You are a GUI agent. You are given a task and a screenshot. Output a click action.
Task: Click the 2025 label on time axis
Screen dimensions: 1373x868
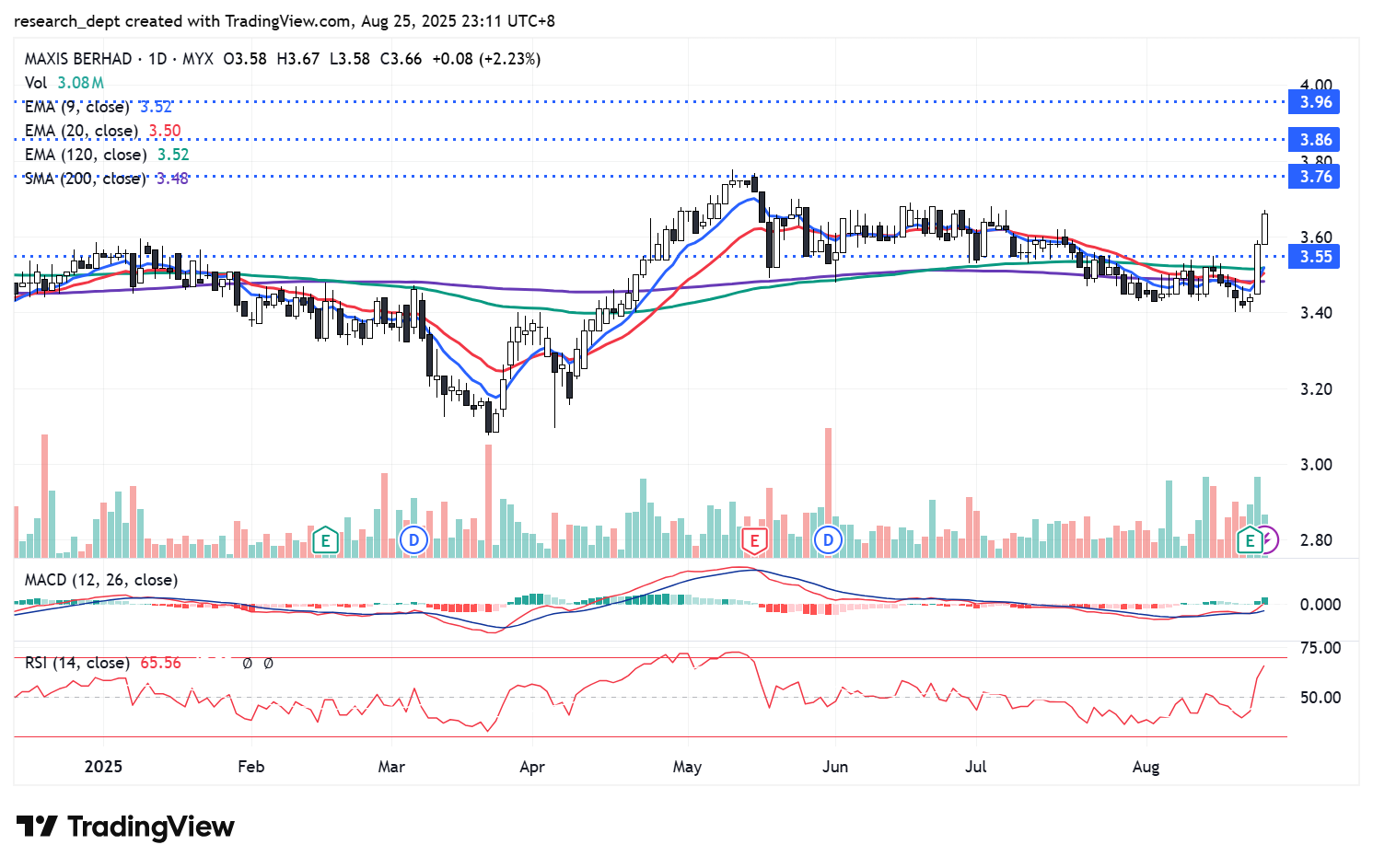click(103, 767)
